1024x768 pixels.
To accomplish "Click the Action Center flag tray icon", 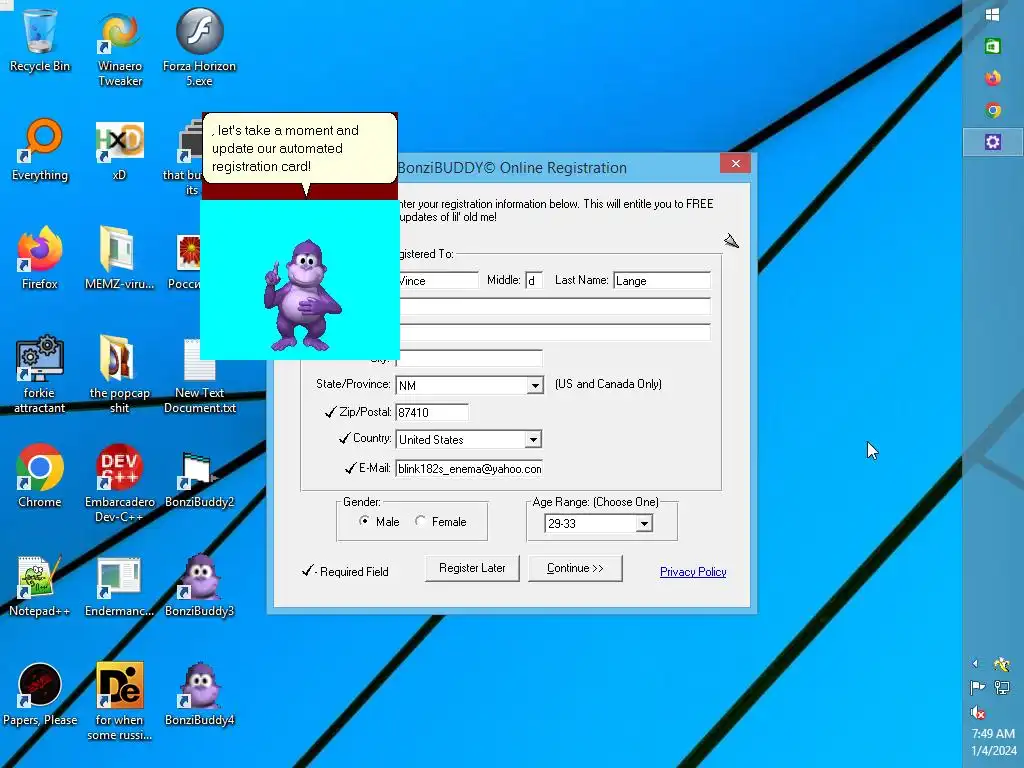I will 978,687.
